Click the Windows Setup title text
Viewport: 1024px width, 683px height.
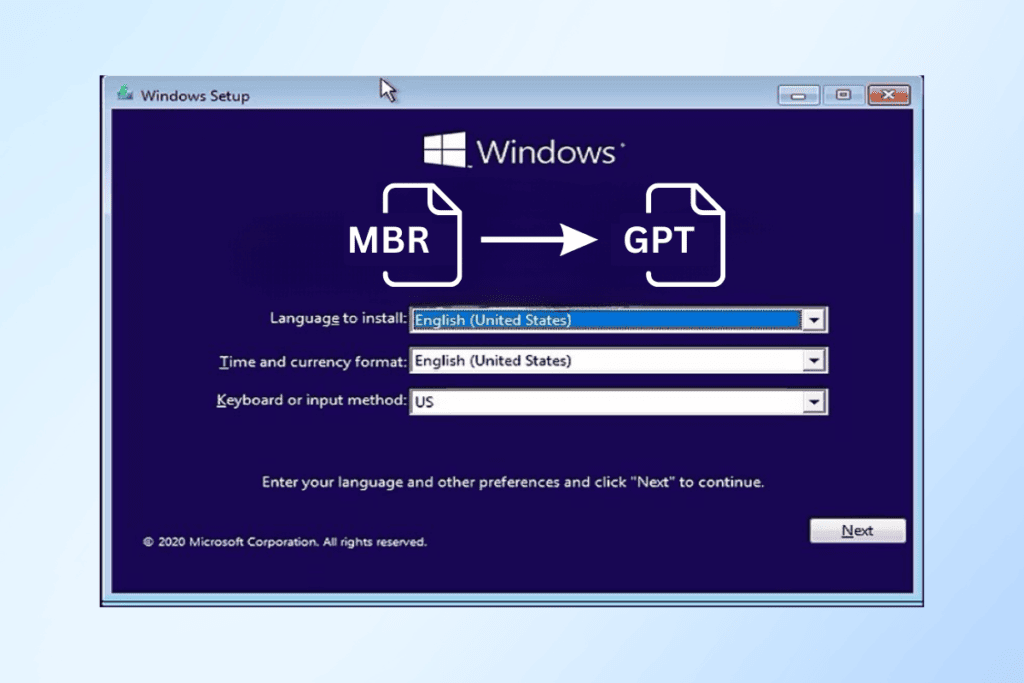(195, 96)
